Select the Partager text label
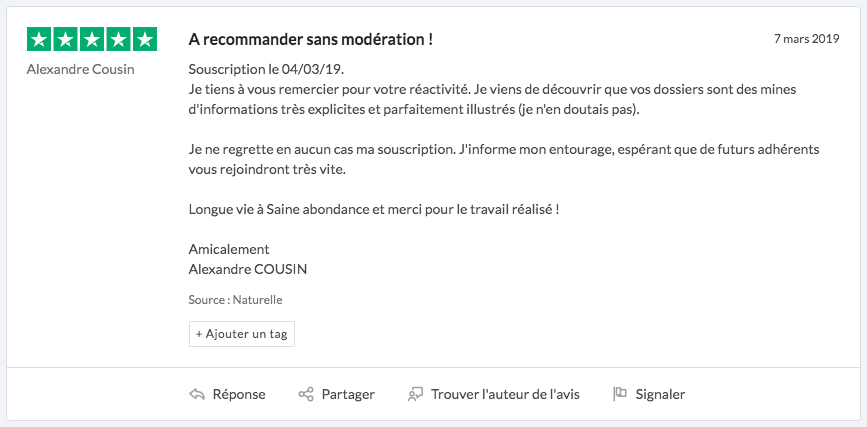The image size is (867, 427). [348, 394]
